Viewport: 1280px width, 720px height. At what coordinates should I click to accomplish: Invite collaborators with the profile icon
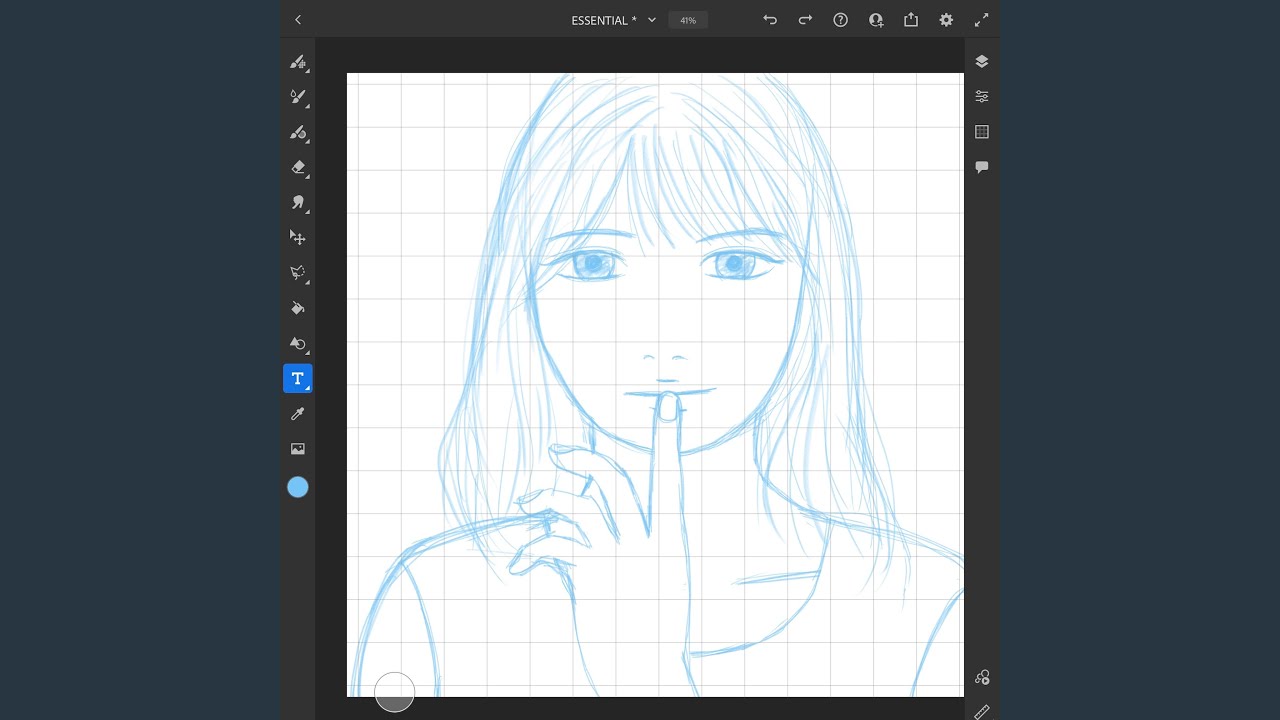coord(876,20)
